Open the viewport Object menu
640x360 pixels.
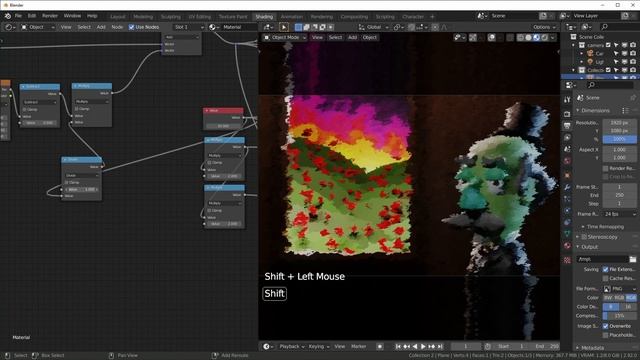369,38
